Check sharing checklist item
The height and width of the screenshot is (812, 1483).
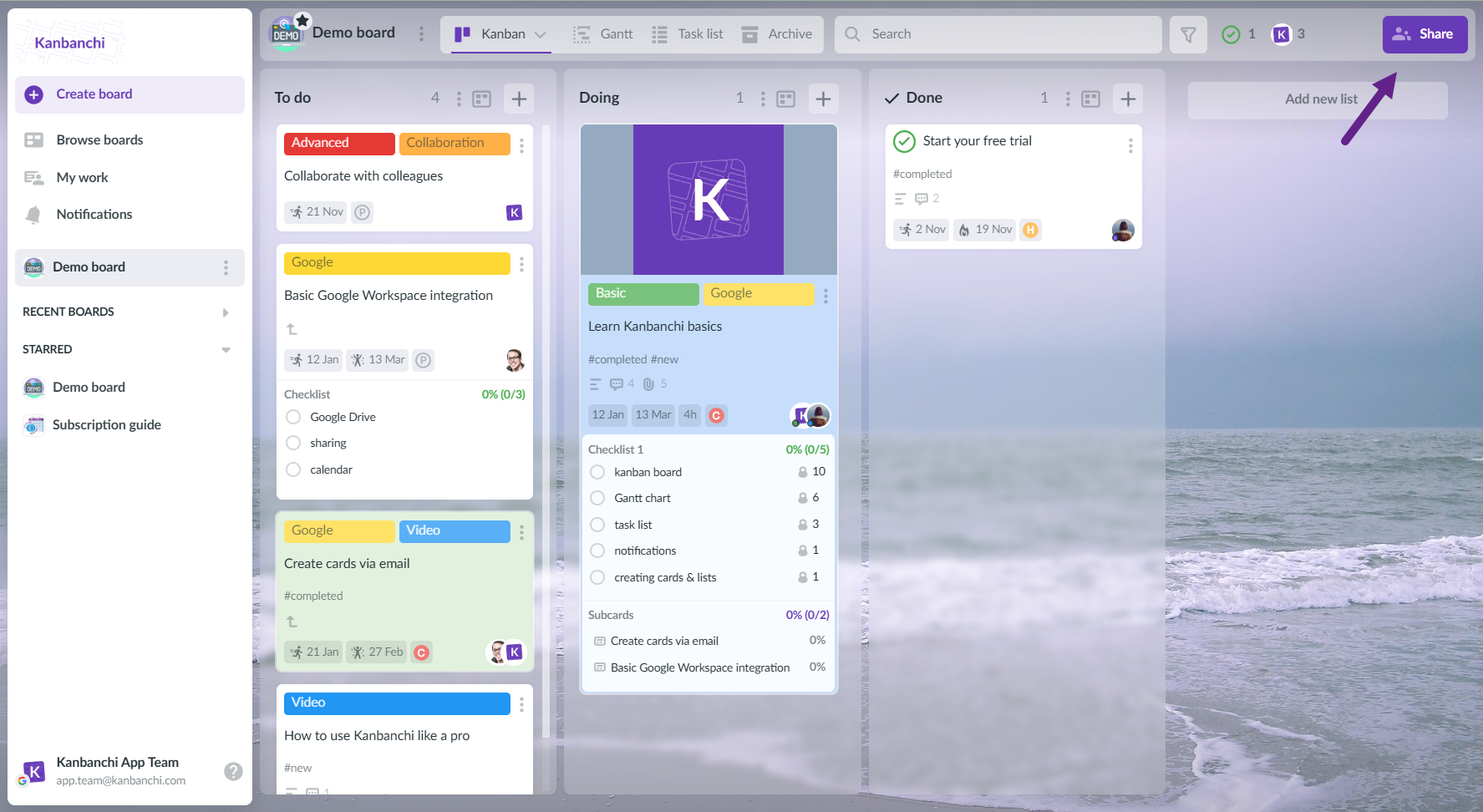(x=293, y=443)
